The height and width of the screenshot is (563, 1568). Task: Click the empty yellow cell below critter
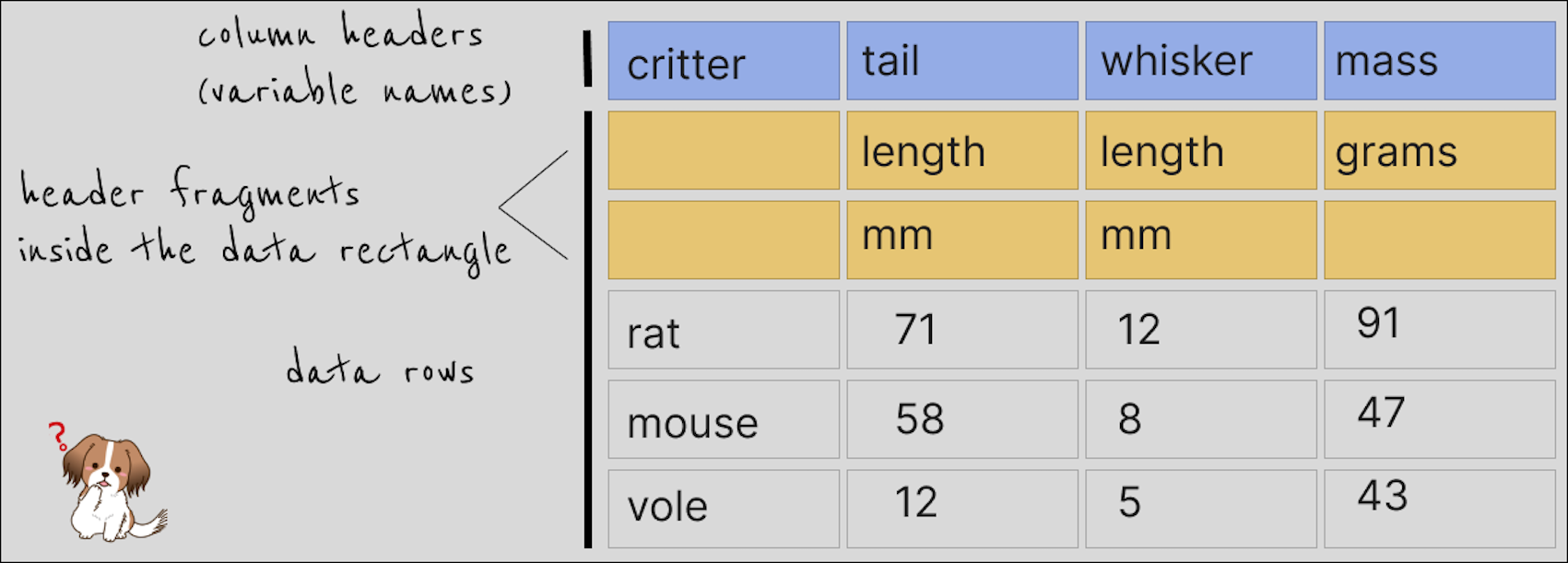[724, 150]
